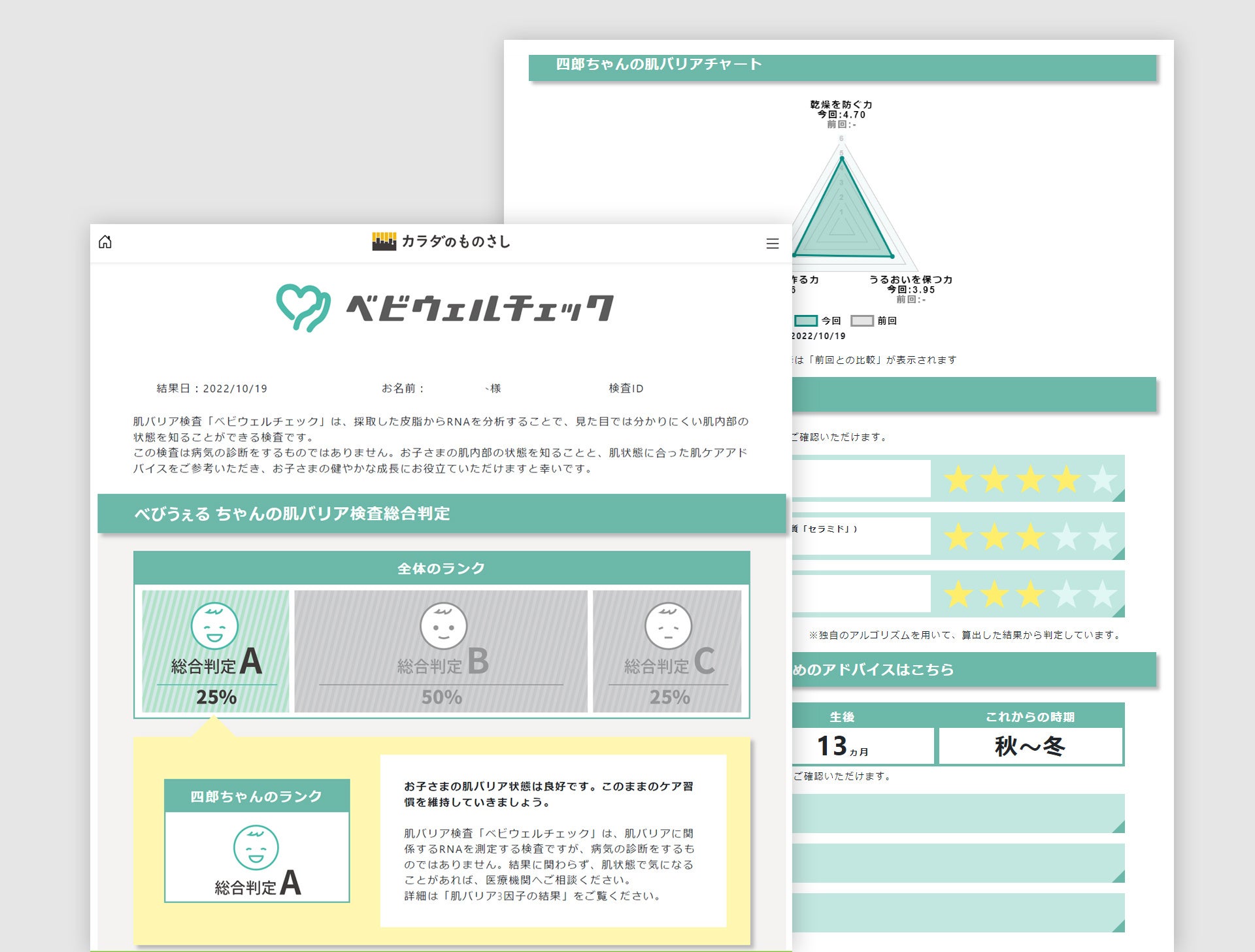The image size is (1255, 952).
Task: Click the home icon in the page header
Action: 106,242
